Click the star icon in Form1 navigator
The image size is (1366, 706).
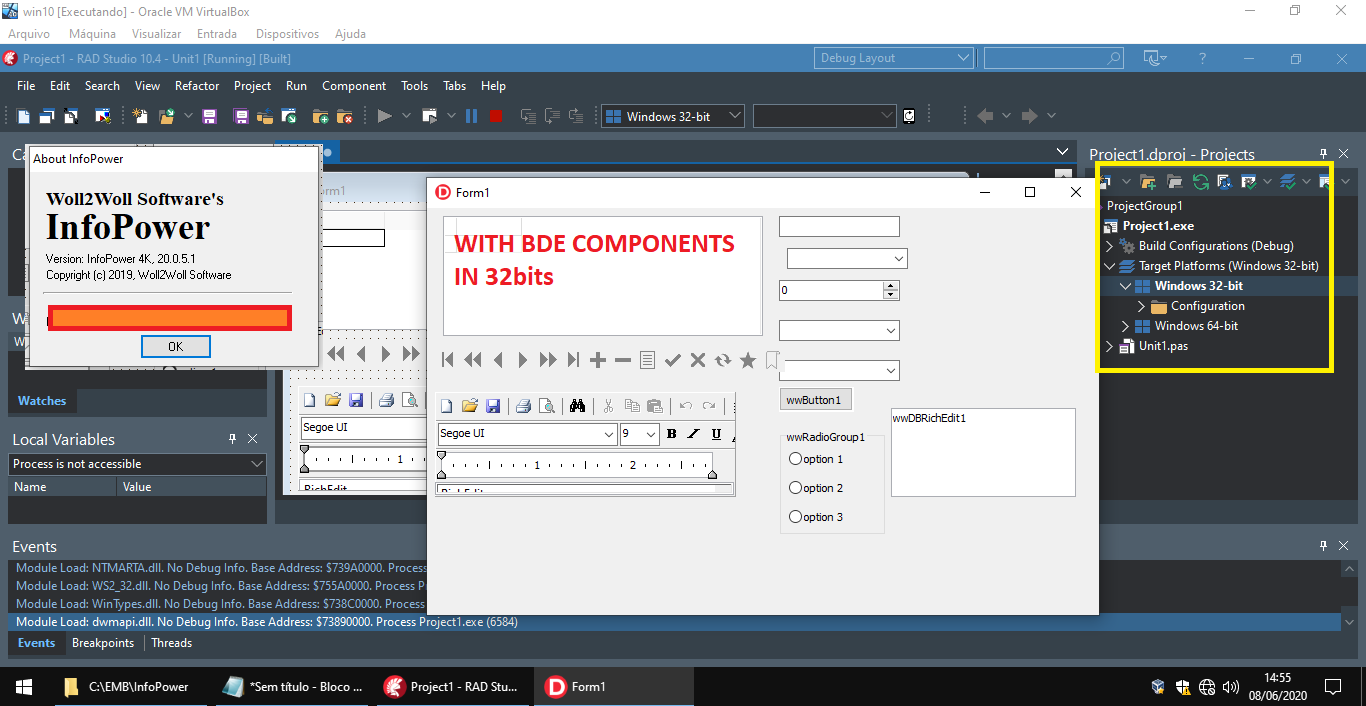coord(748,360)
